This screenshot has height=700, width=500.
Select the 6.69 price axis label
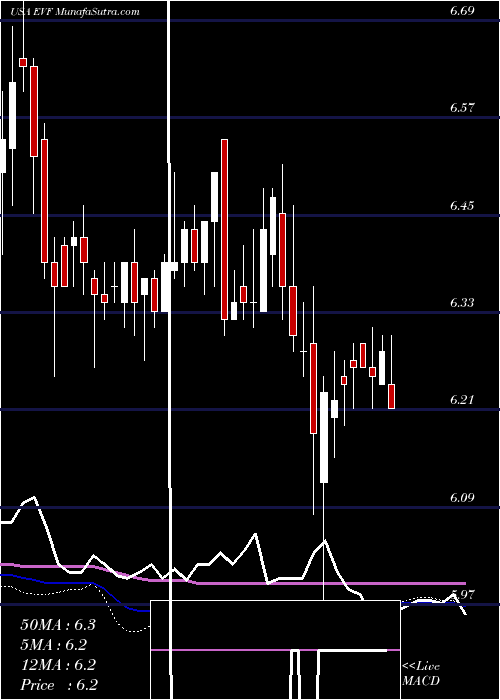click(x=462, y=12)
